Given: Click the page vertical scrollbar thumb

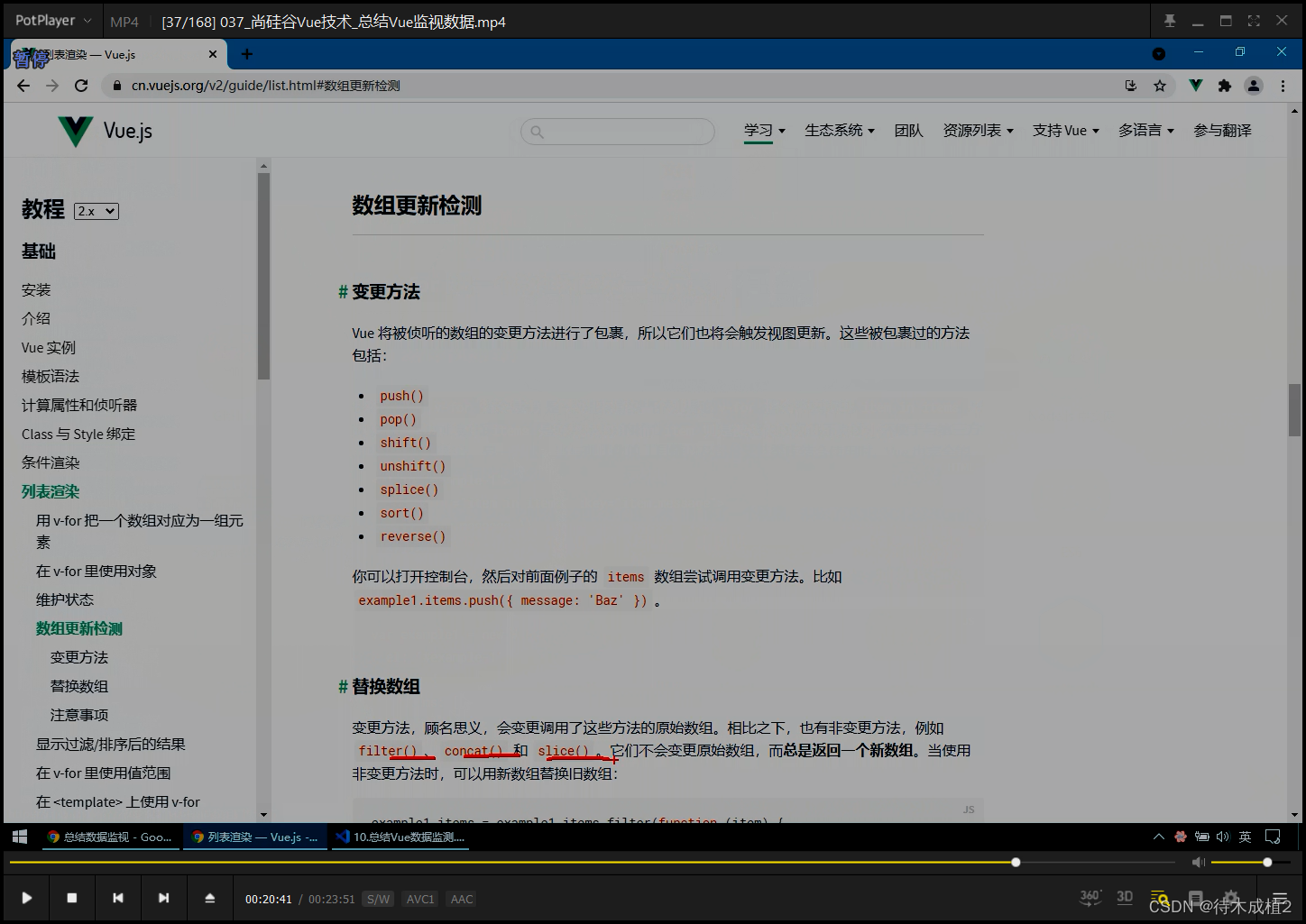Looking at the screenshot, I should point(1295,410).
